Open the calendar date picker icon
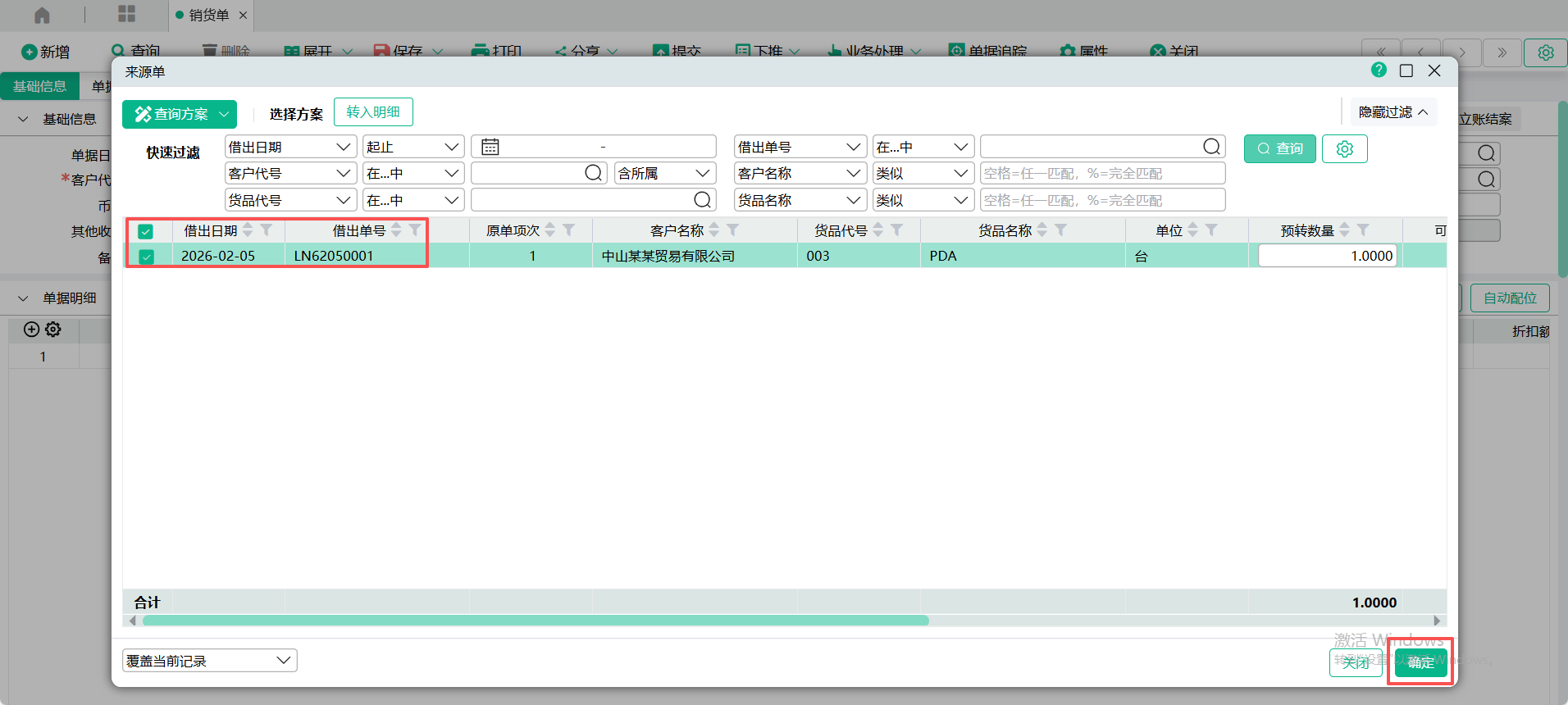Viewport: 1568px width, 705px height. (x=490, y=147)
